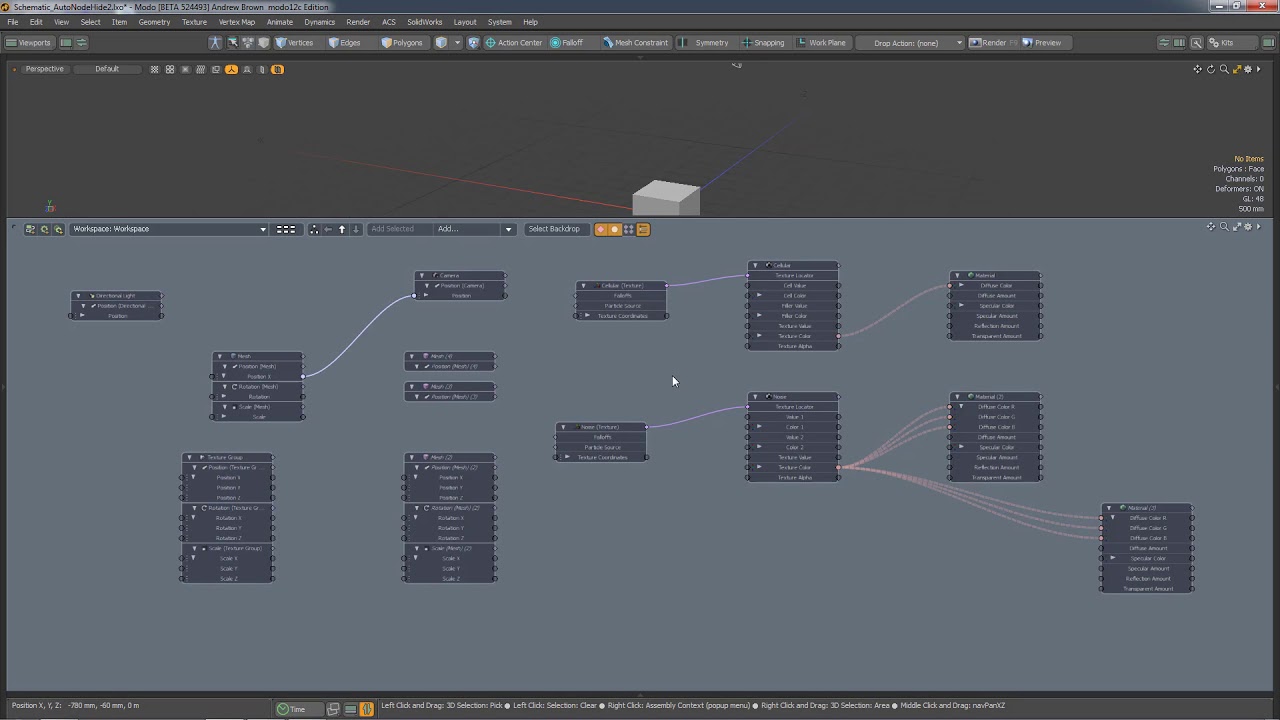Click the schematic zoom magnifier icon
1280x720 pixels.
[1223, 227]
